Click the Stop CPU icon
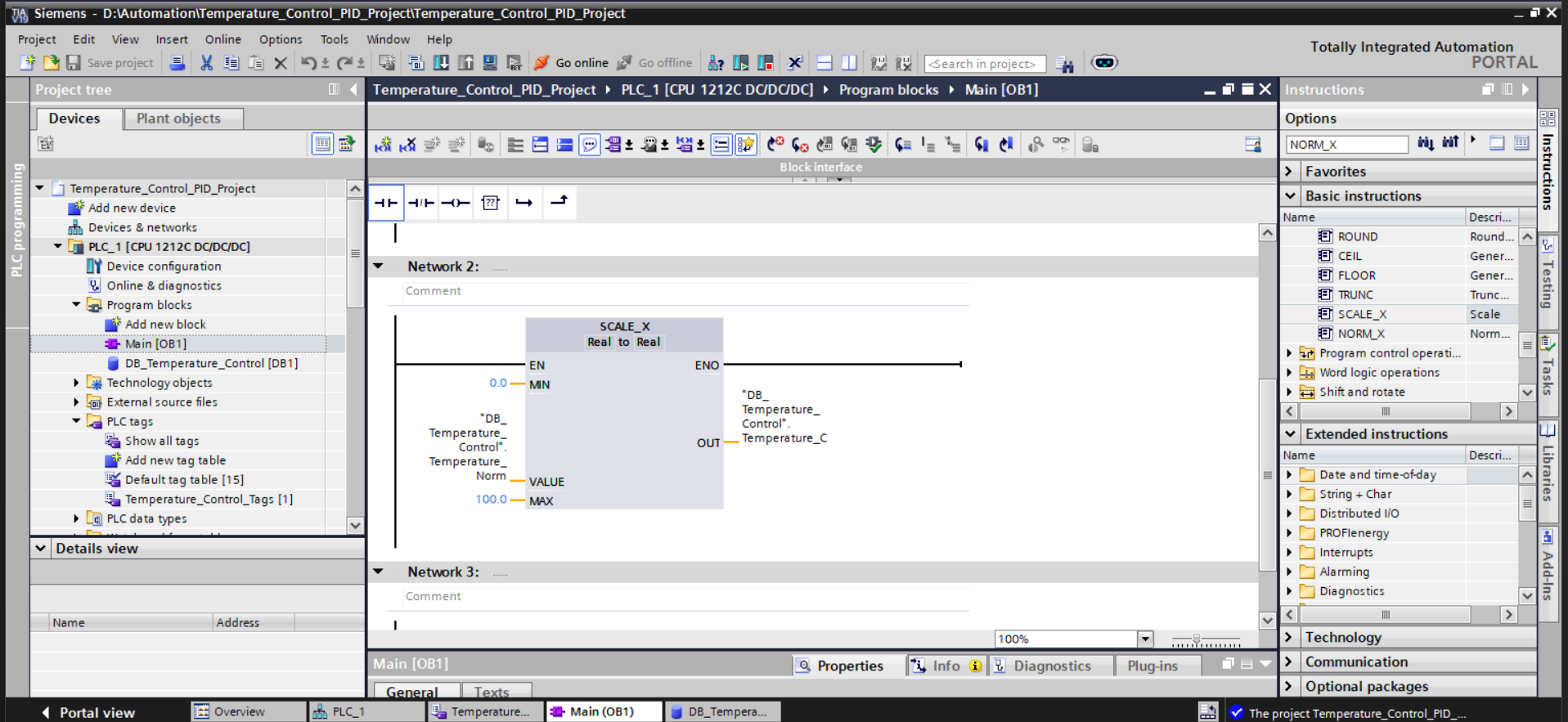 coord(766,63)
